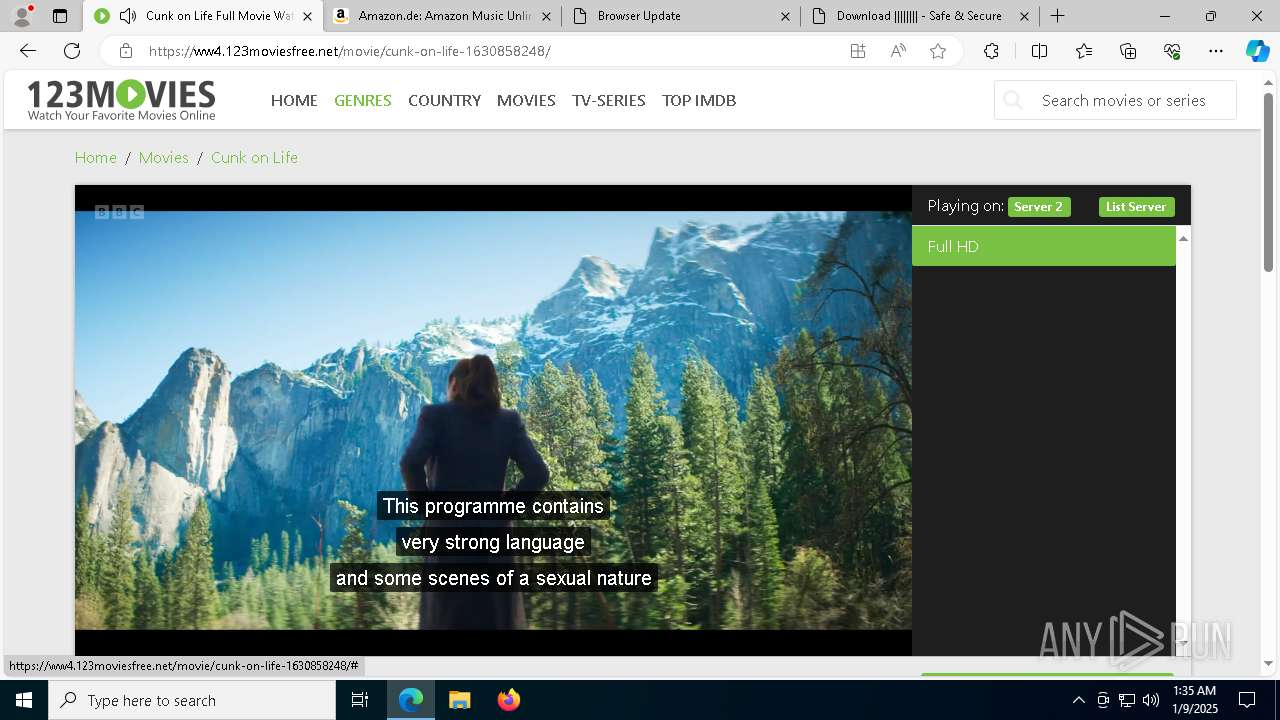
Task: Open the HOME menu item
Action: point(294,100)
